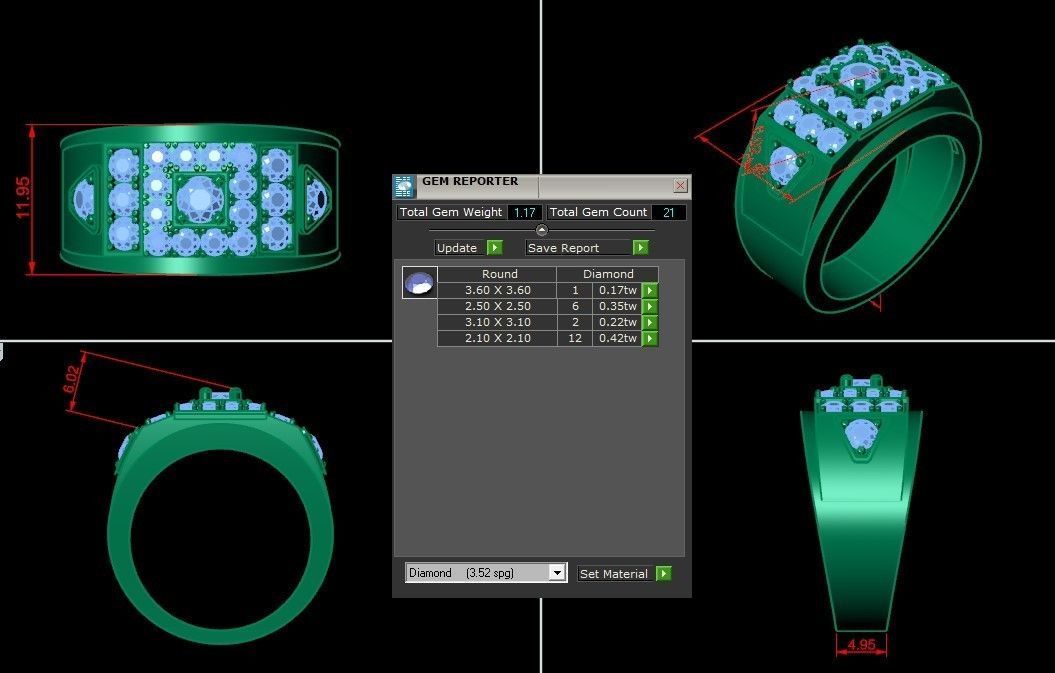Click the green arrow next to Set Material
Screen dimensions: 1055x673
tap(663, 573)
